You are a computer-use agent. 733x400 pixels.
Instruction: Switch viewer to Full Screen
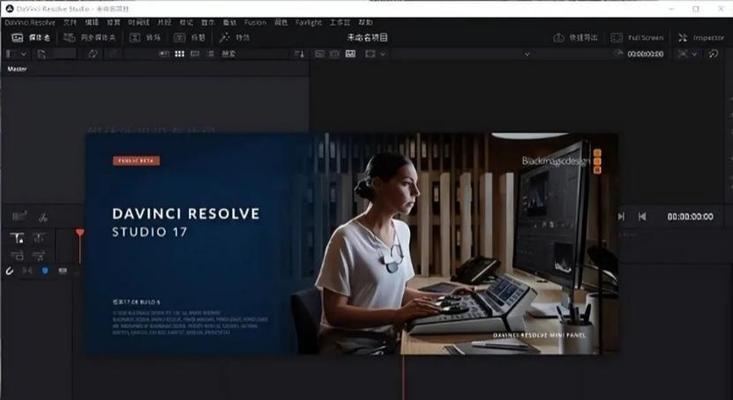[637, 38]
